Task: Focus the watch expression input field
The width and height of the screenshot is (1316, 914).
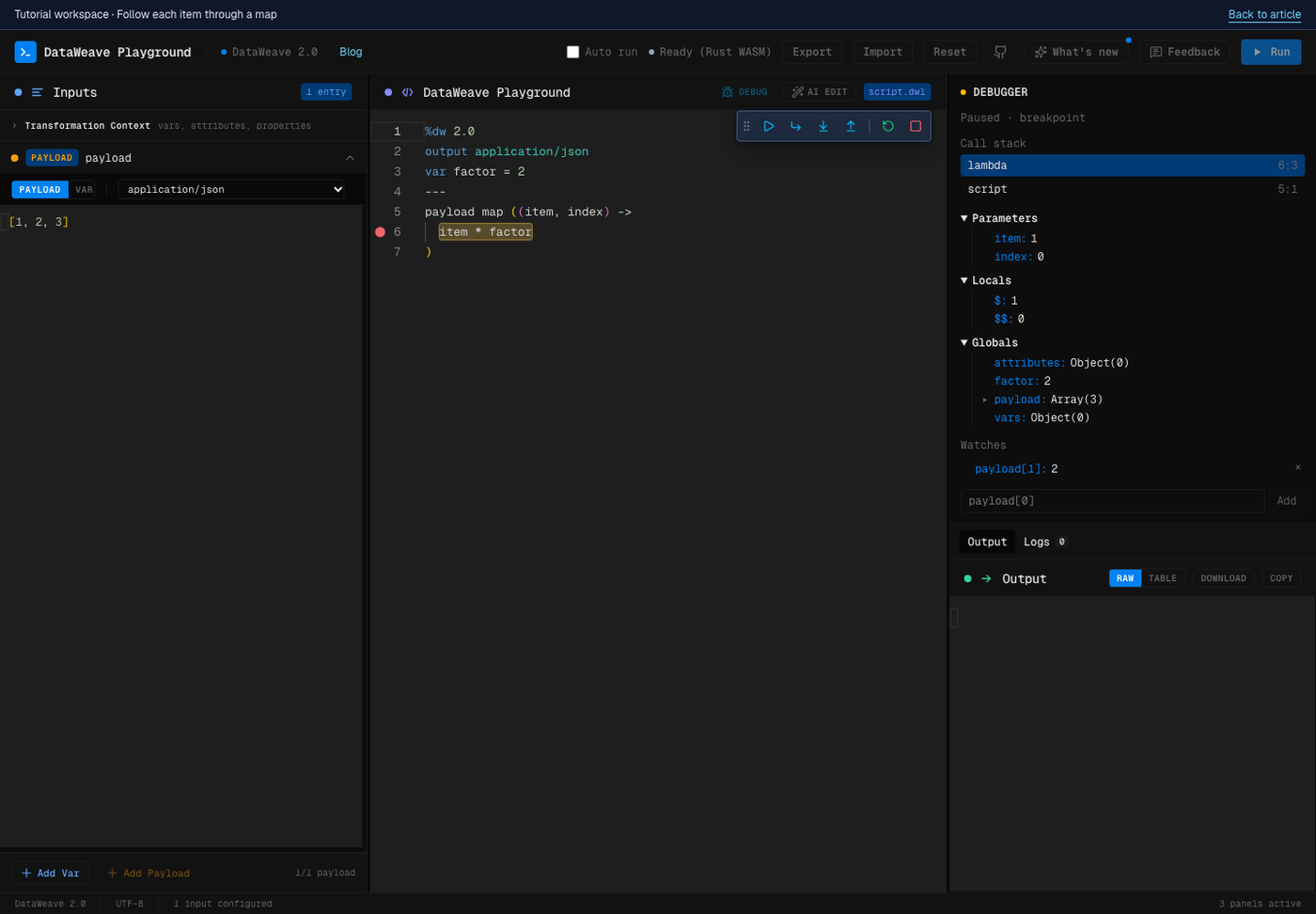Action: click(x=1112, y=500)
